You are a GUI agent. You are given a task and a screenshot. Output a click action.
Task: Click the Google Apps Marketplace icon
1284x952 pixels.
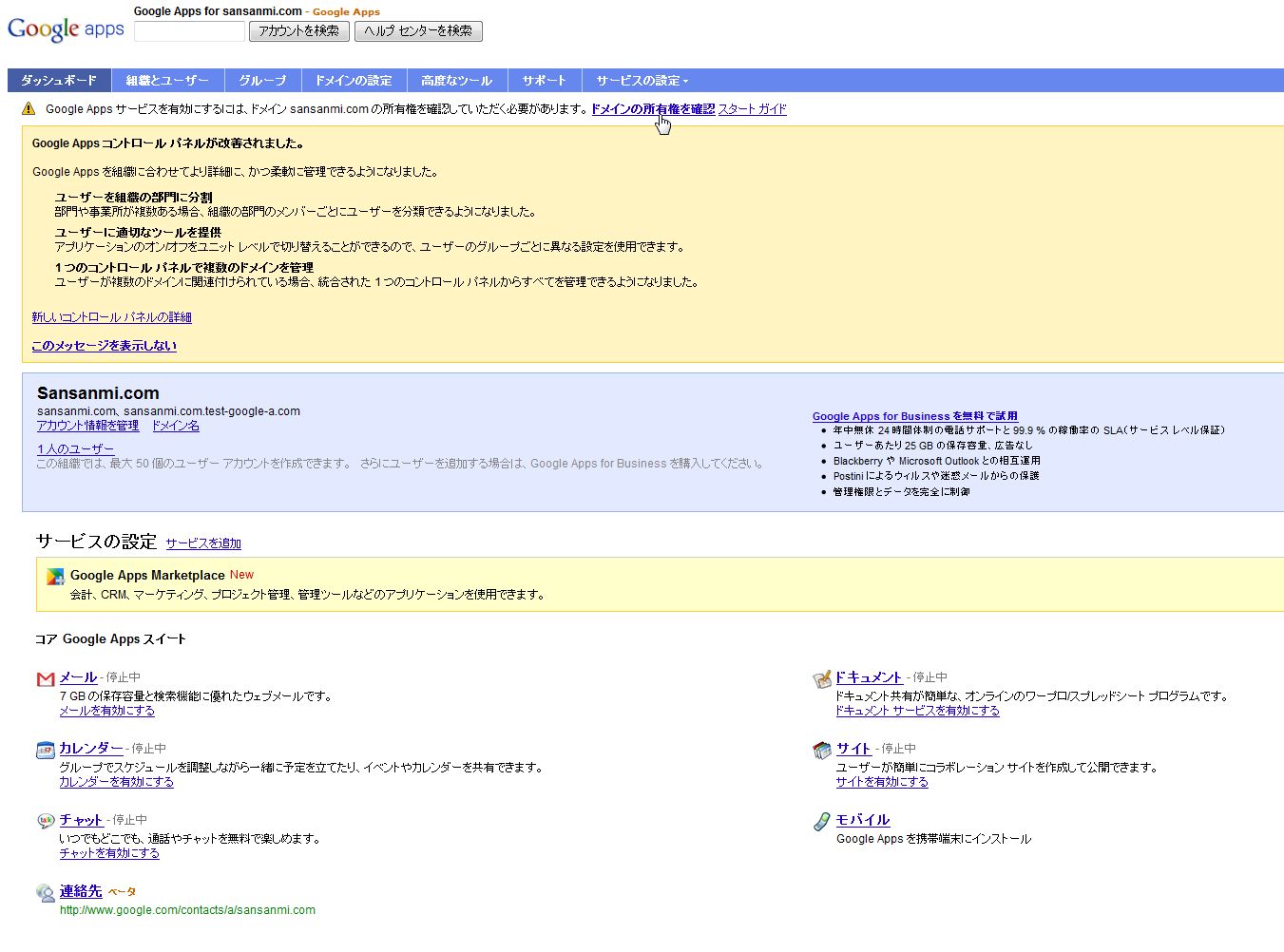click(x=55, y=576)
